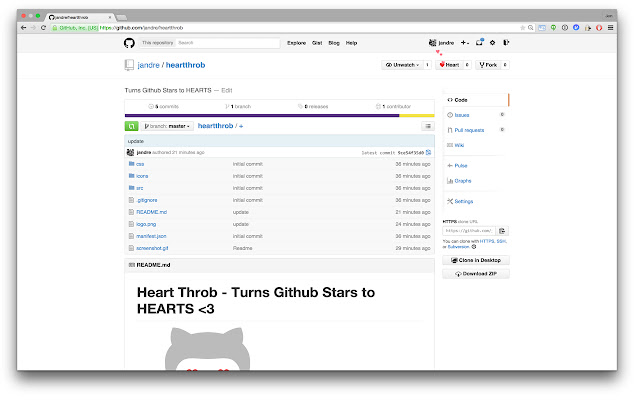Open a new browser tab
This screenshot has height=400, width=640.
click(121, 18)
